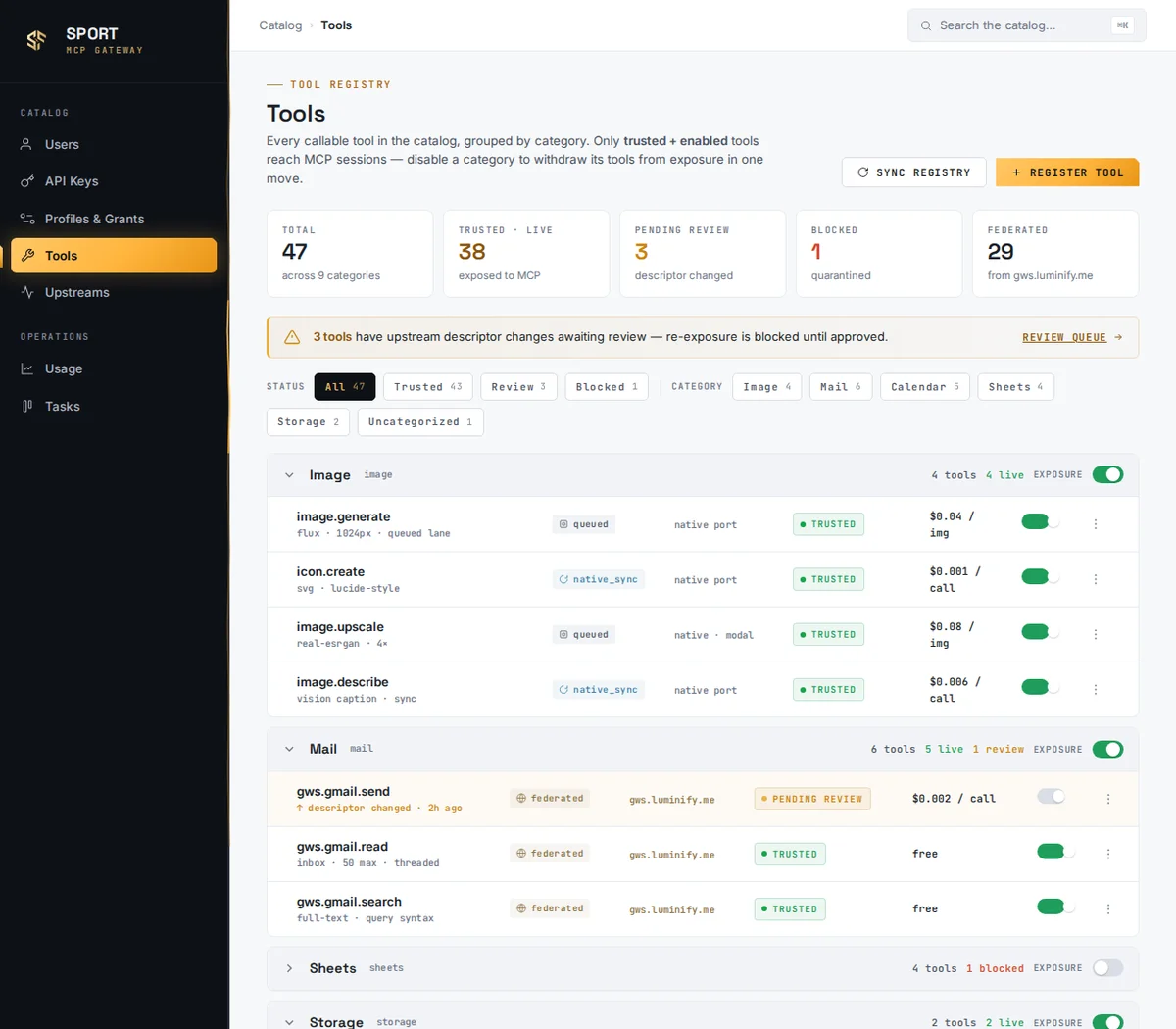Open the Usage operations page

coord(114,368)
